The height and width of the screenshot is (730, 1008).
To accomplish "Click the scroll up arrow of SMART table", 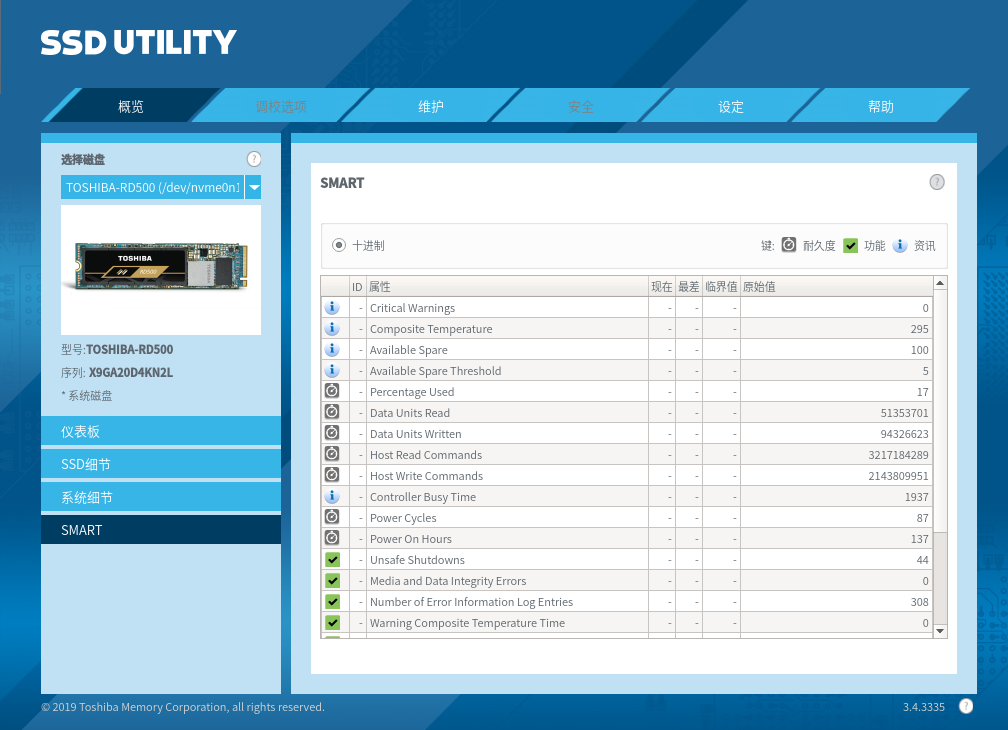I will point(940,283).
